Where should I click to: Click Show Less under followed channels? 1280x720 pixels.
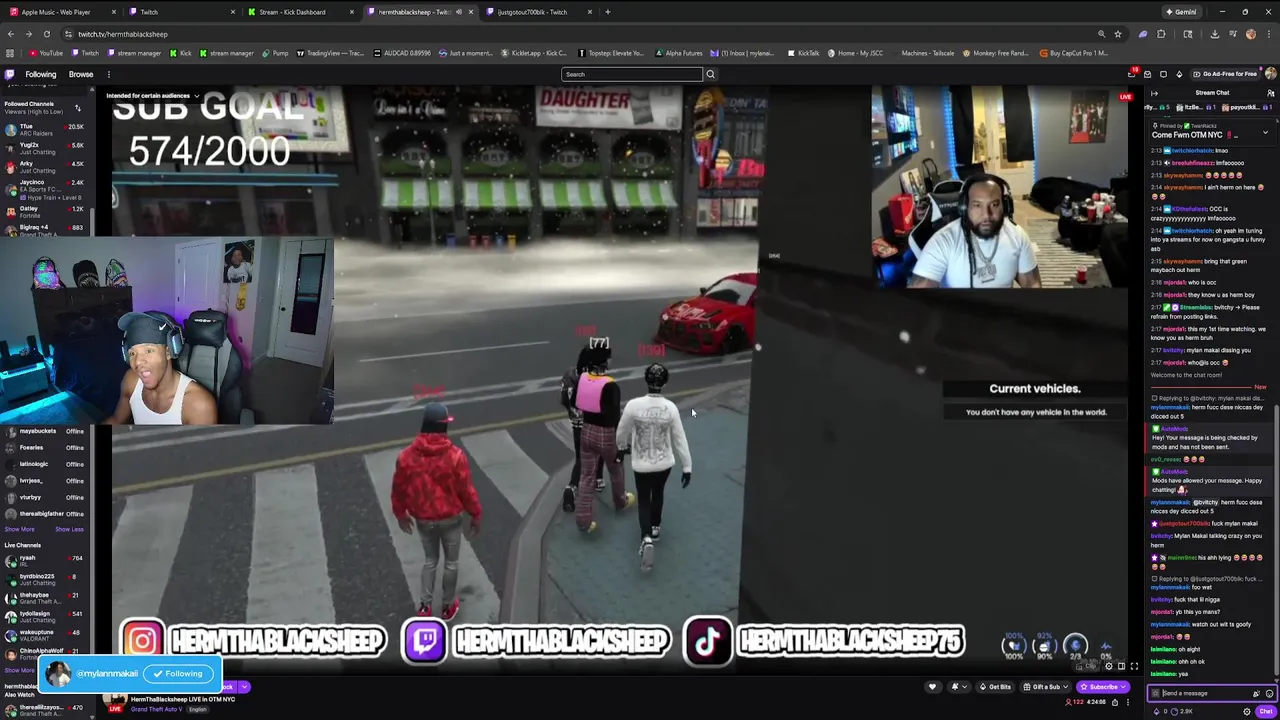tap(69, 529)
